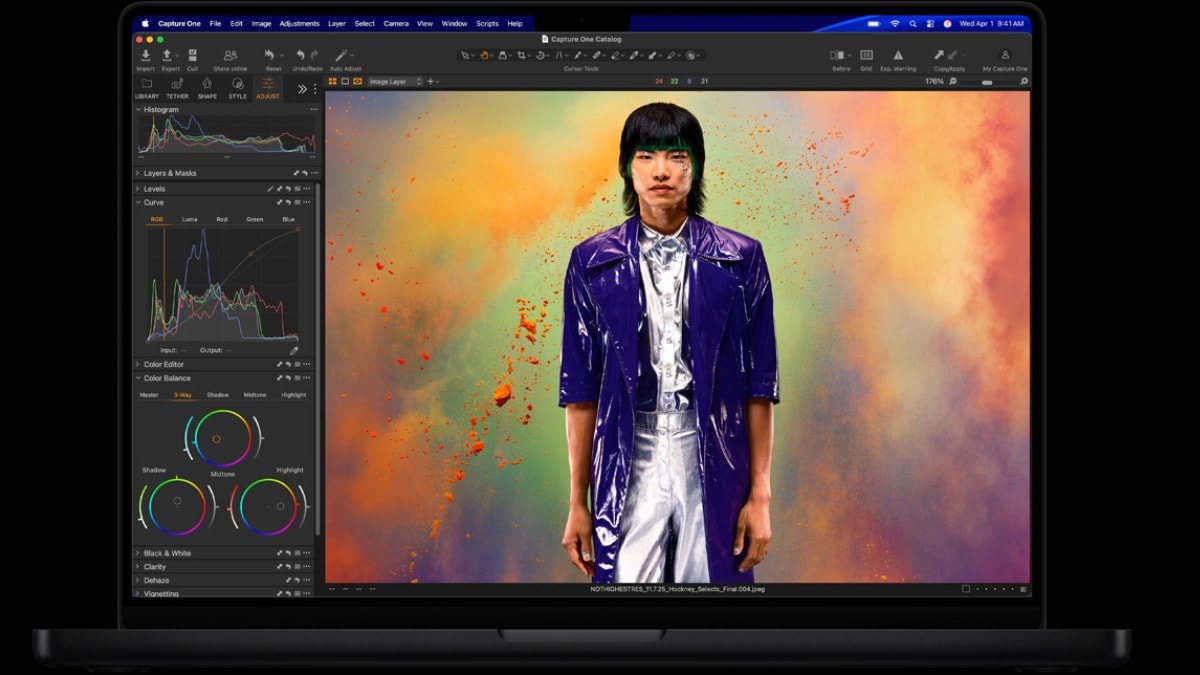Select the orange Pan hand tool
The width and height of the screenshot is (1200, 675).
pyautogui.click(x=485, y=55)
